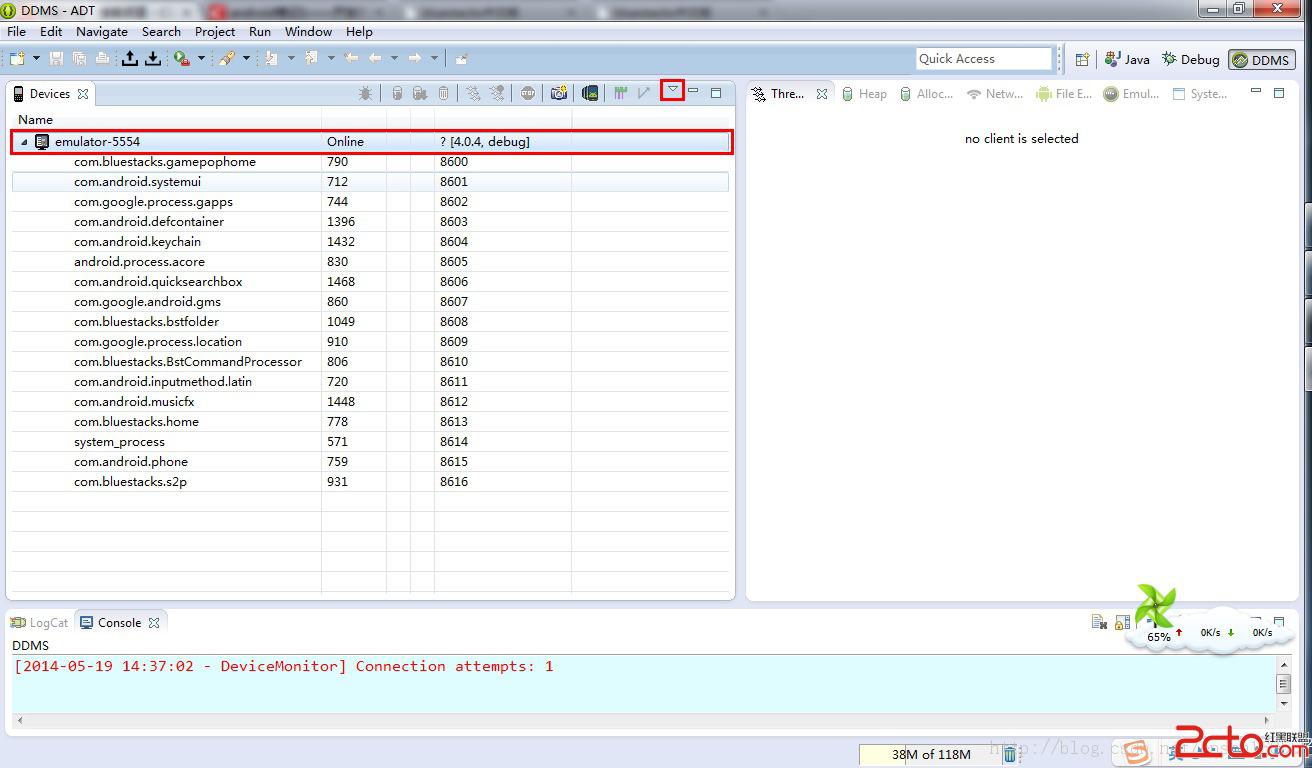Switch to the Syste... tab
1312x768 pixels.
point(1199,93)
